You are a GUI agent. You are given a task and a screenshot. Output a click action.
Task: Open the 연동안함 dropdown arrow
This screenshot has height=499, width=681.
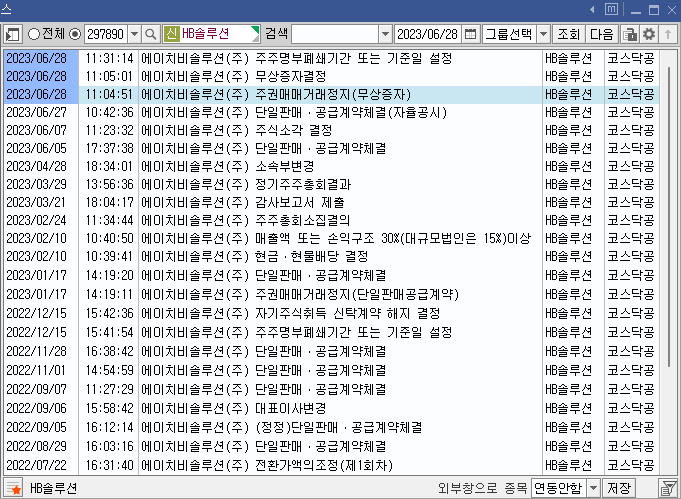click(x=593, y=488)
